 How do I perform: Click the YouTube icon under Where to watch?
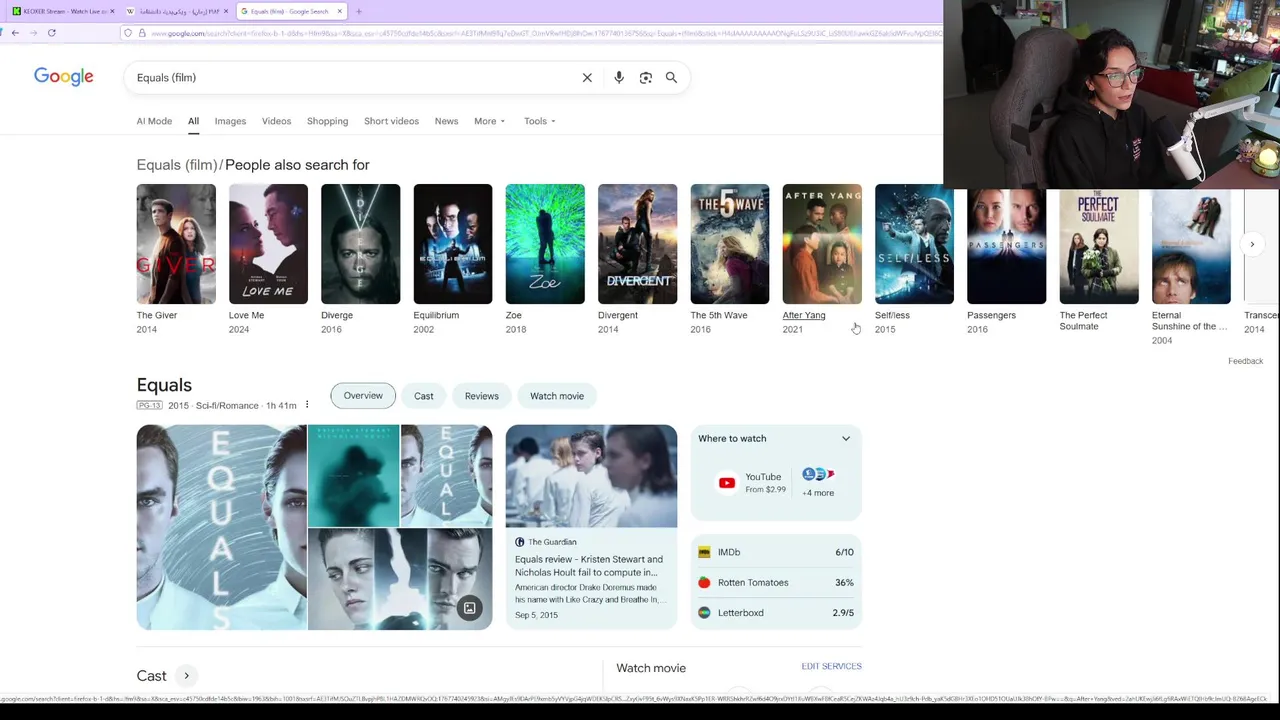[x=727, y=483]
